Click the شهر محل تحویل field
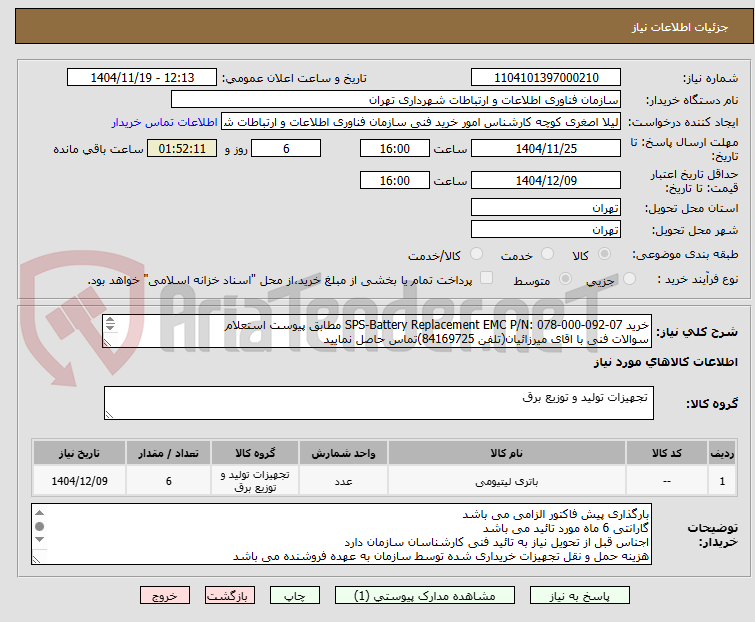This screenshot has height=622, width=755. tap(546, 230)
